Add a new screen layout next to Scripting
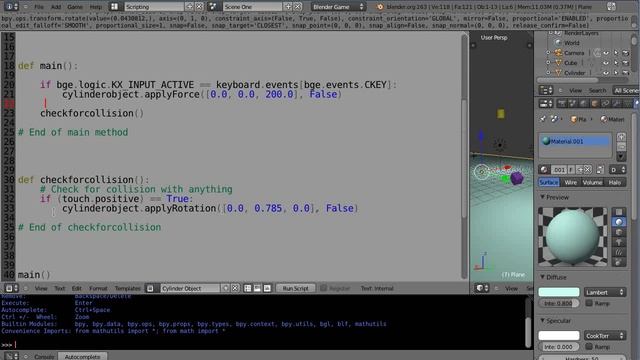The image size is (640, 360). coord(189,7)
